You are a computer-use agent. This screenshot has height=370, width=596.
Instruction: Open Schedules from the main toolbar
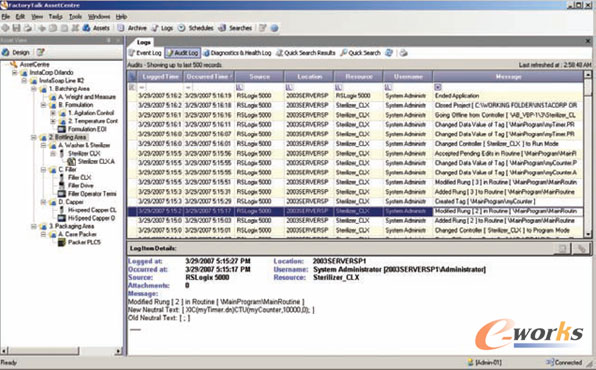tap(196, 28)
